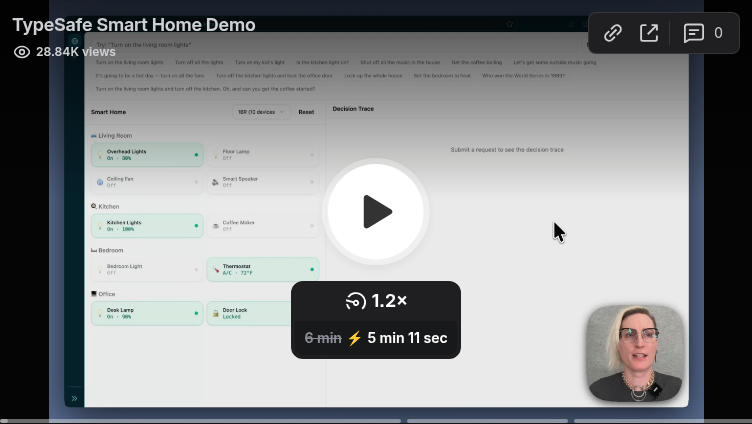752x424 pixels.
Task: Click the Door Lock padlock icon
Action: click(215, 313)
